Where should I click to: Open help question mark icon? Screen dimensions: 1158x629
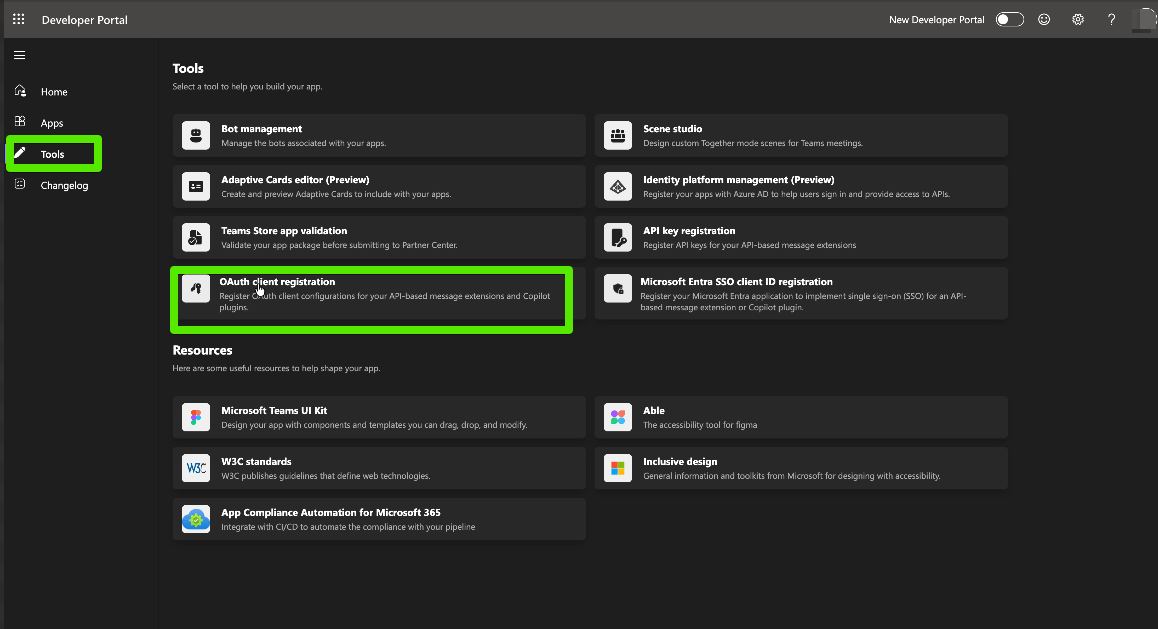tap(1111, 19)
